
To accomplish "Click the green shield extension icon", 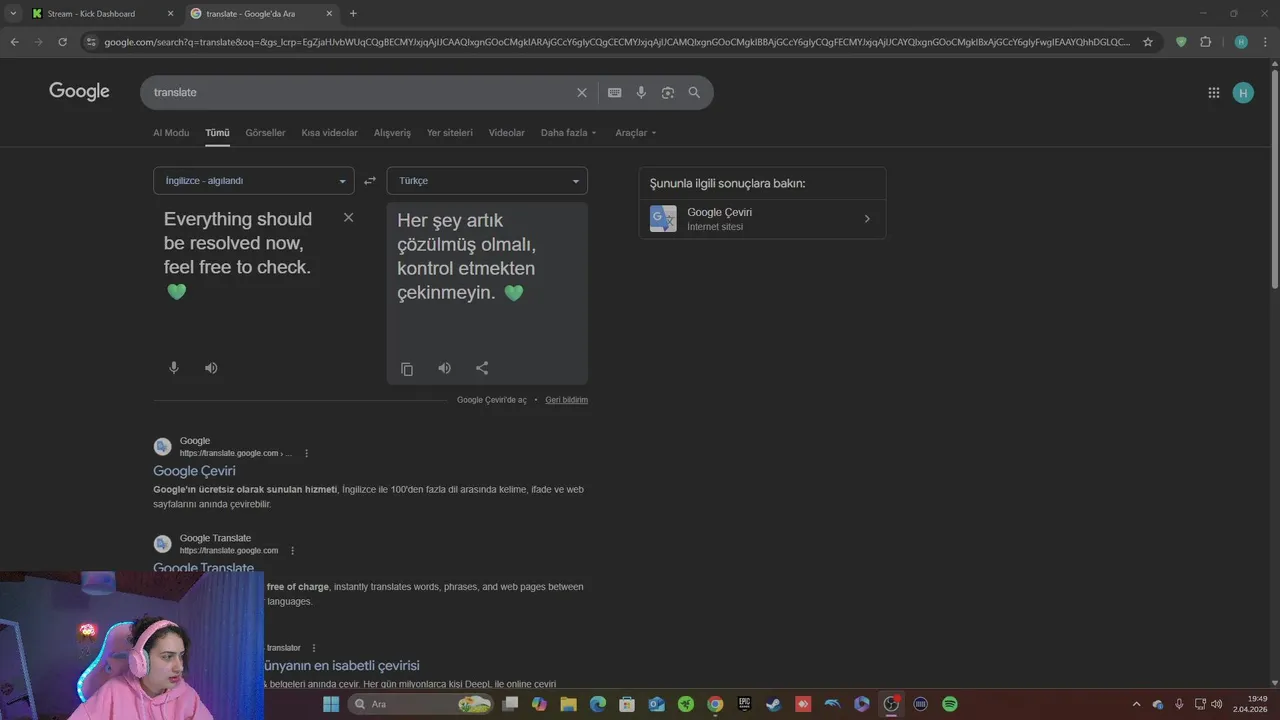I will (x=1181, y=42).
